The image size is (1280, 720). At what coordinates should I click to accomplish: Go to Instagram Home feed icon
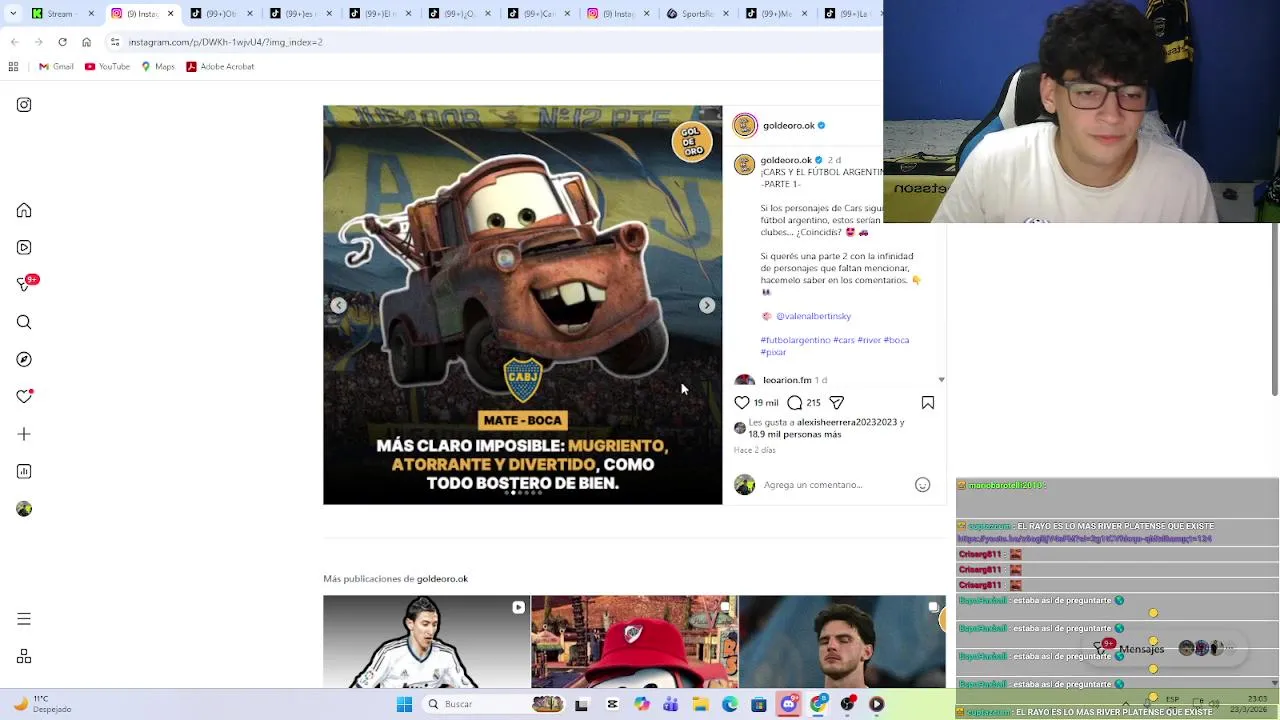24,211
